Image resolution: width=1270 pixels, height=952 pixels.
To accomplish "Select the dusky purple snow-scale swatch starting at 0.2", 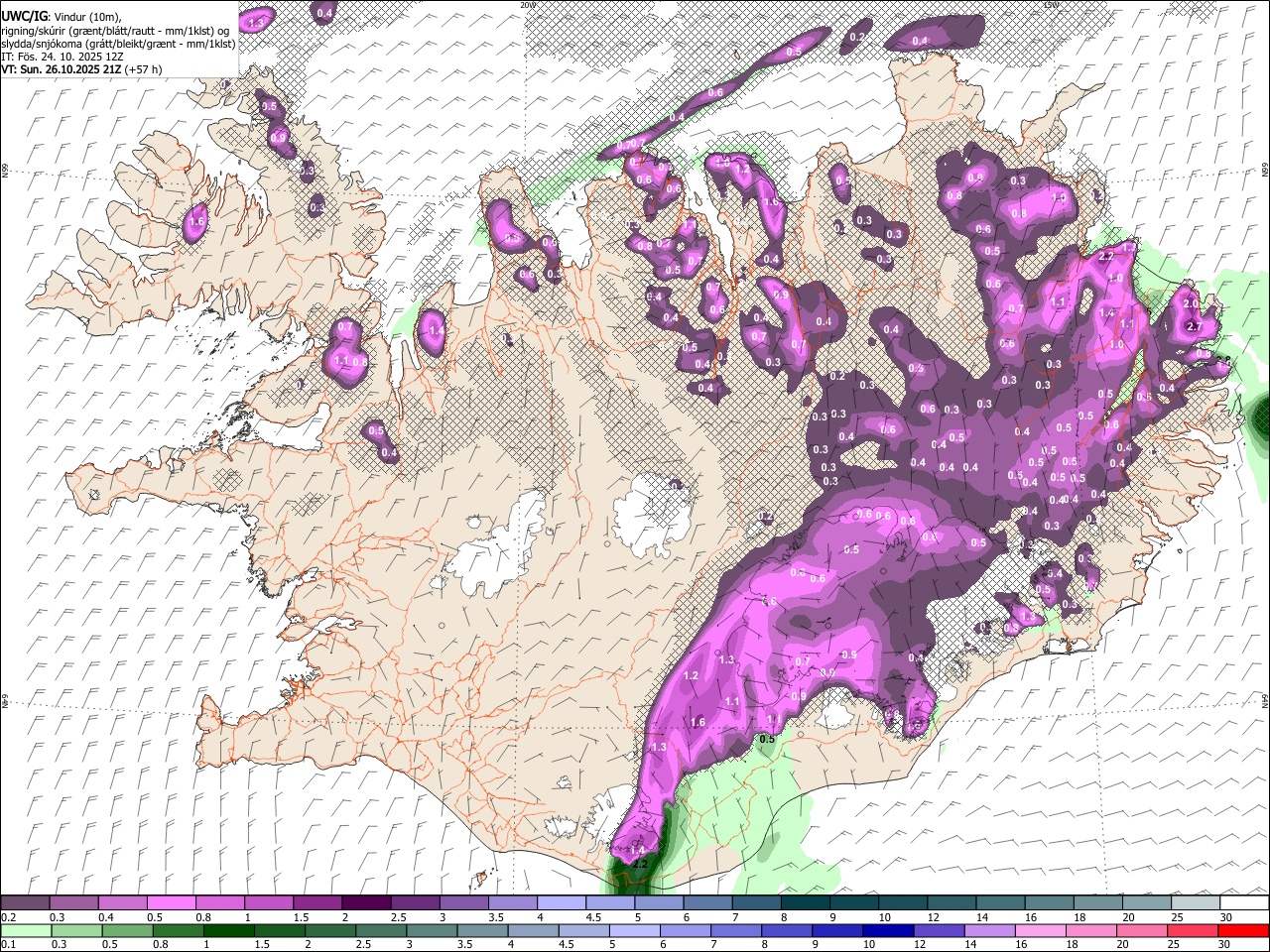I will pos(25,903).
